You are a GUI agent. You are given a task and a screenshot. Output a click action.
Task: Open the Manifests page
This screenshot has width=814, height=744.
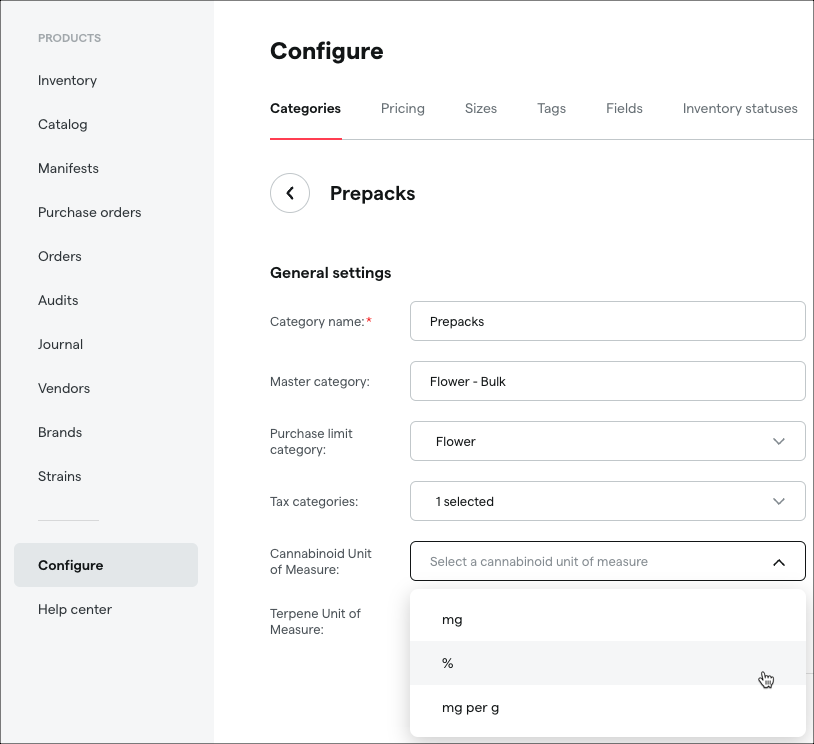pyautogui.click(x=68, y=168)
